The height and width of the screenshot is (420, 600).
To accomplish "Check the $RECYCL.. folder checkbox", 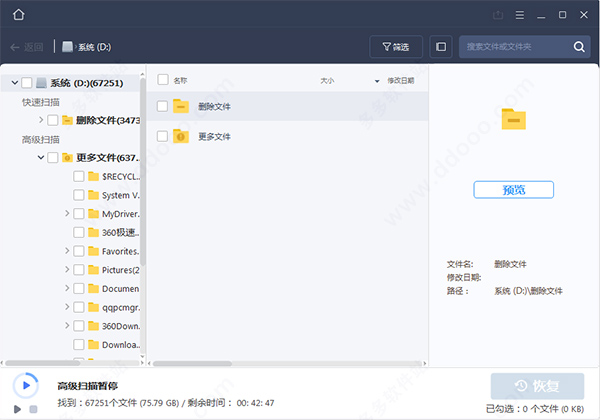I will tap(79, 176).
